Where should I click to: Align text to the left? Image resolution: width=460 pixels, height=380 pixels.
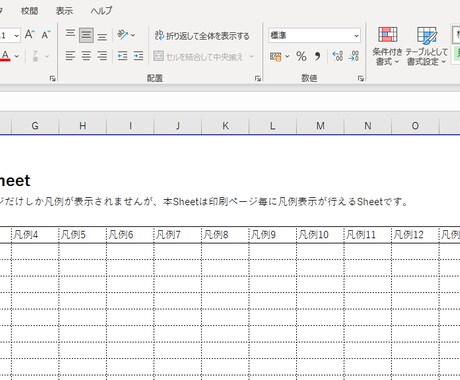pyautogui.click(x=70, y=56)
